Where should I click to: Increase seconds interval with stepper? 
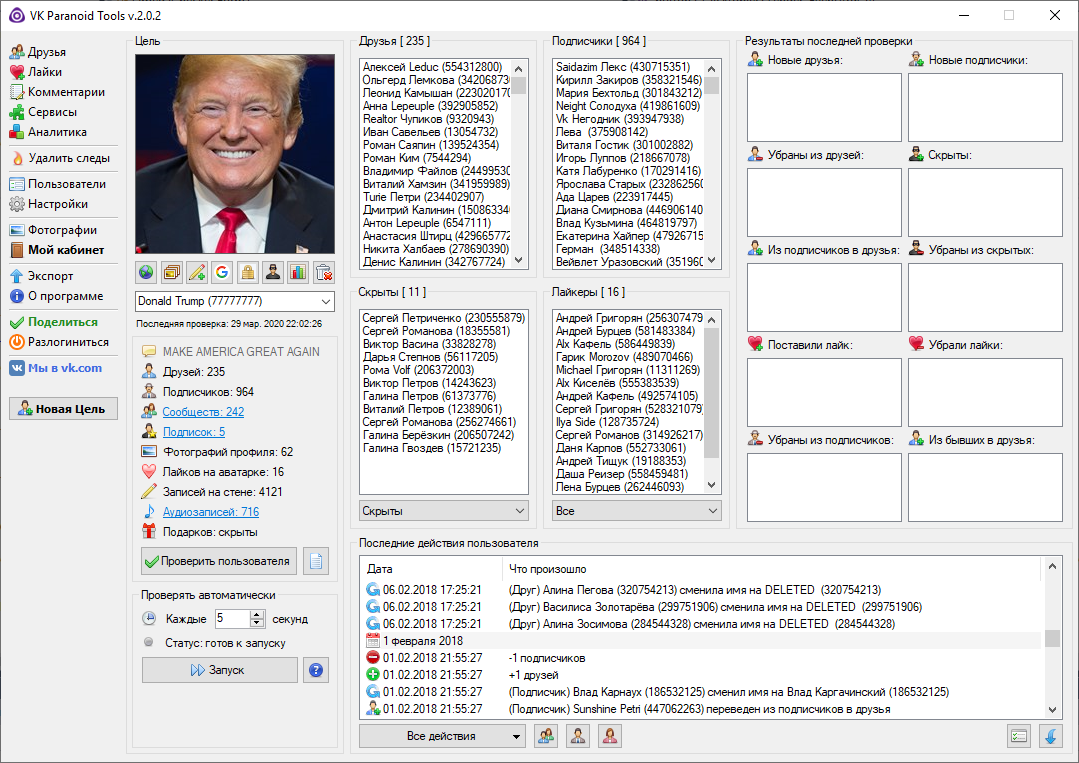[257, 614]
